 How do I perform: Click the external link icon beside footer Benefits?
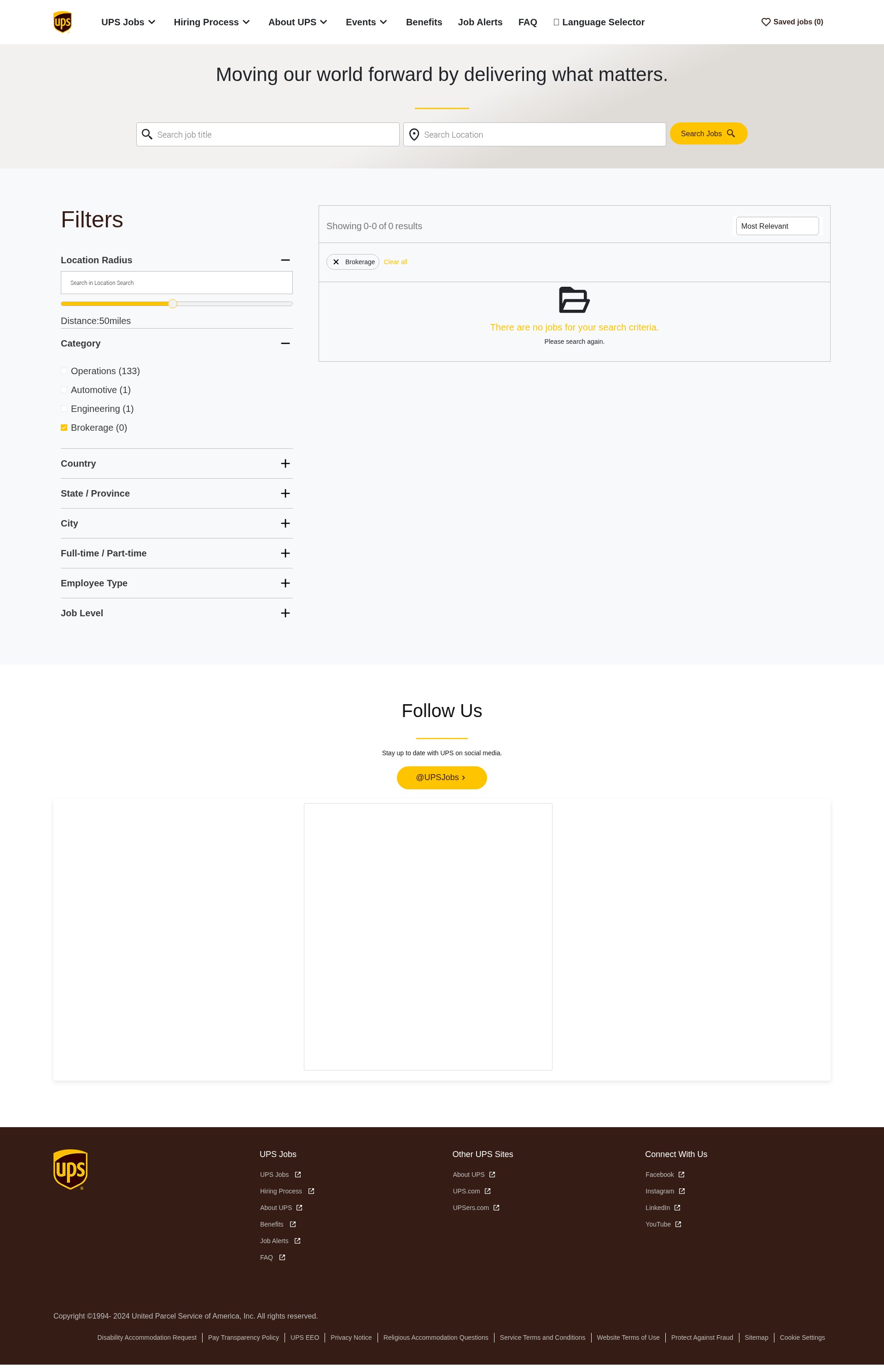click(293, 1225)
